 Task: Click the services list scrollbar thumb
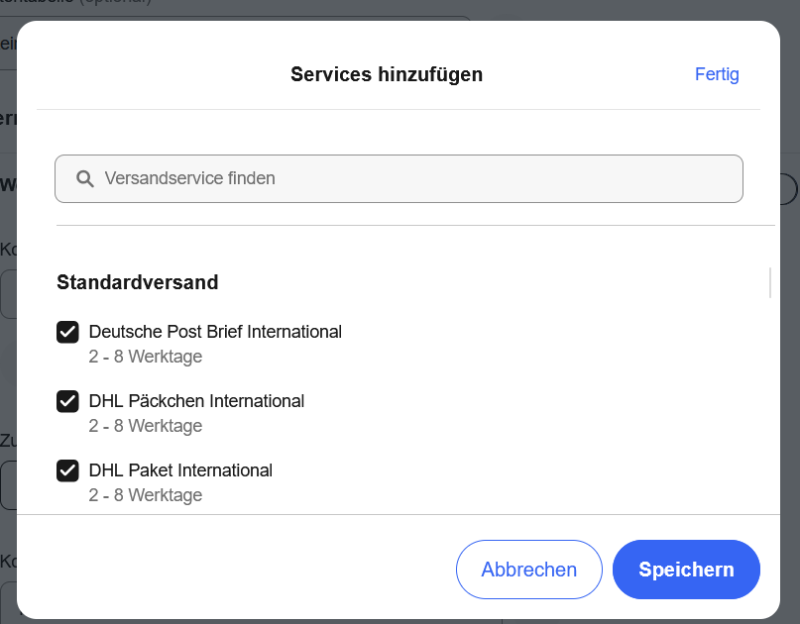[x=769, y=283]
